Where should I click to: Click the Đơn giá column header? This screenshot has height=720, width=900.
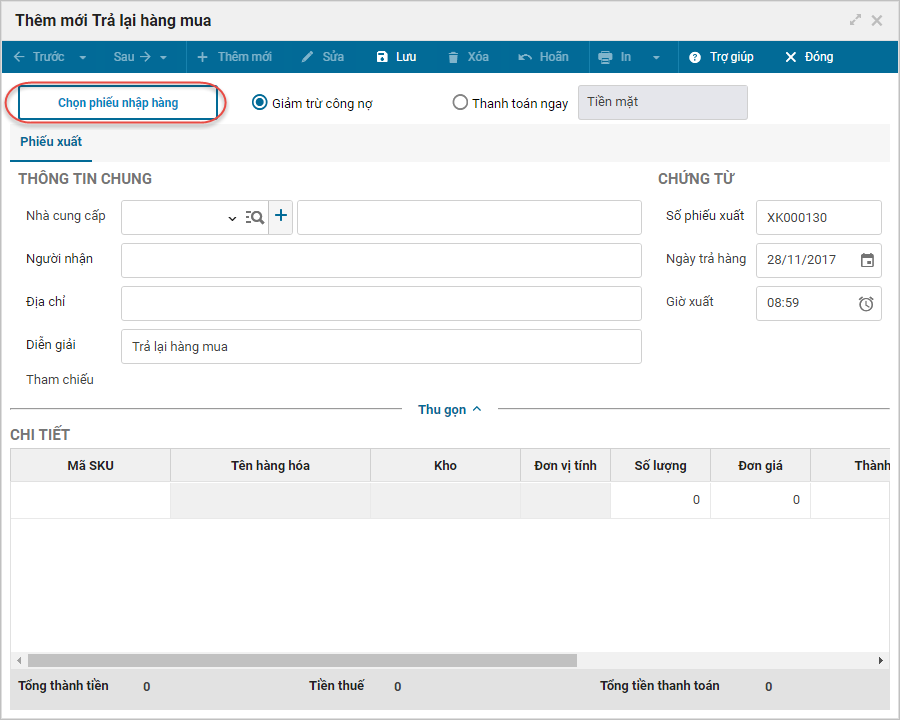coord(760,465)
